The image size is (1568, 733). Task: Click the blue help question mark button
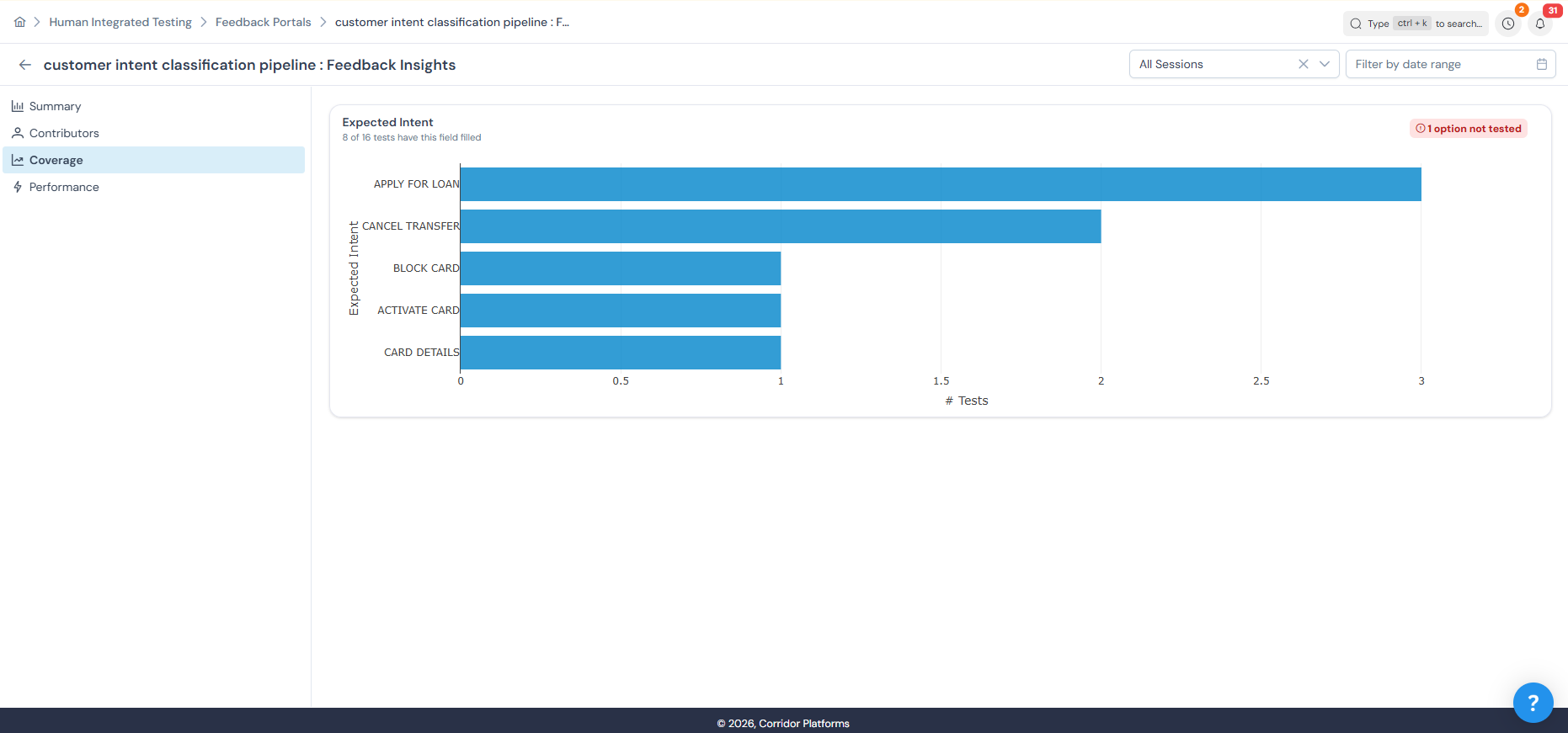point(1533,703)
